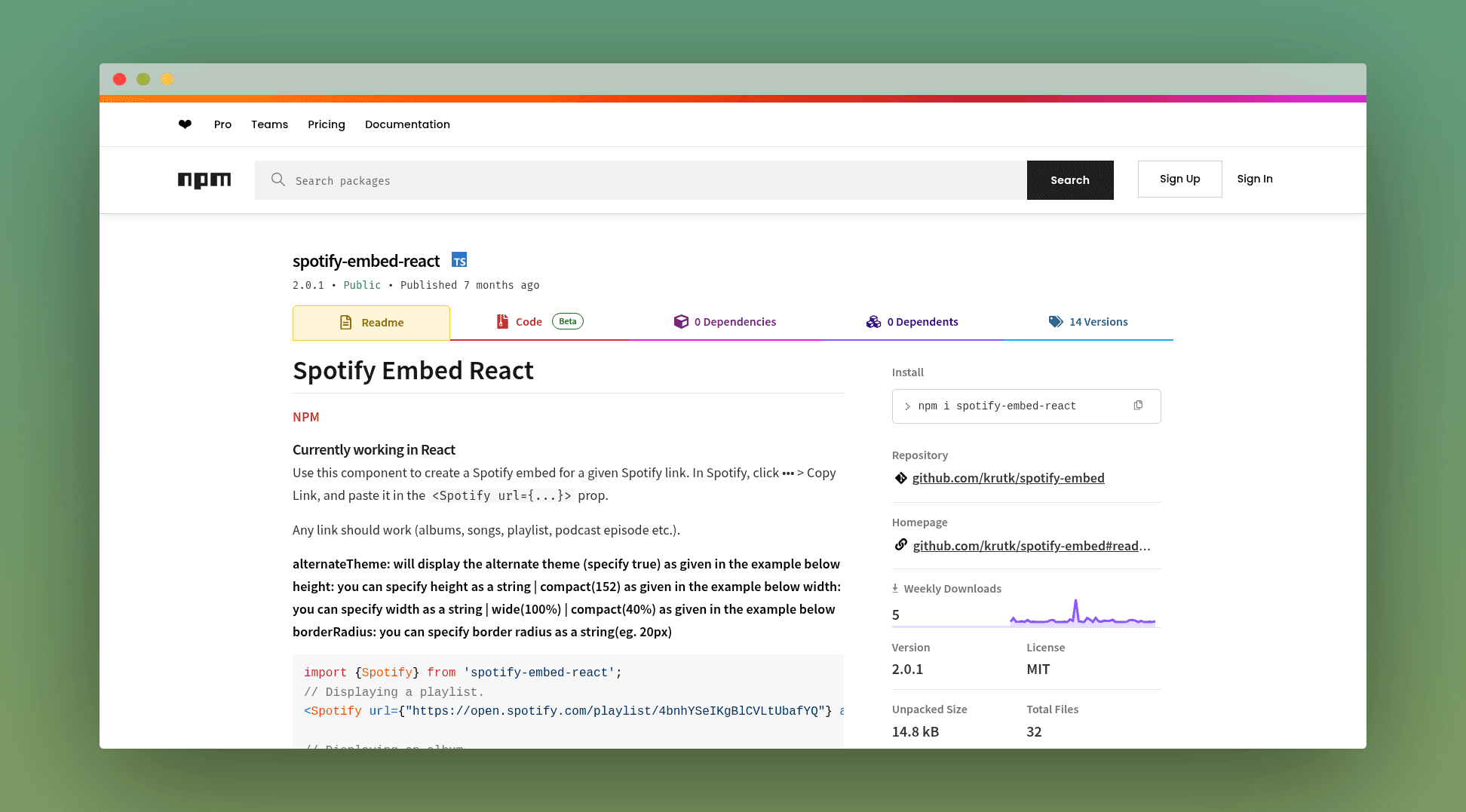Click the homepage link chain icon
Image resolution: width=1466 pixels, height=812 pixels.
click(x=900, y=544)
